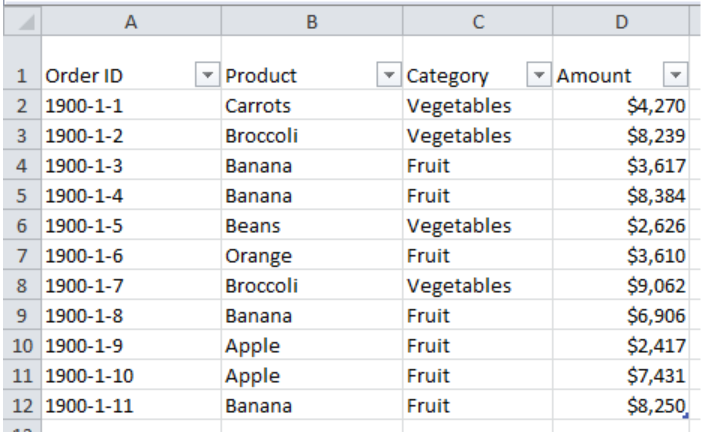
Task: Click the Select All corner triangle
Action: [22, 21]
